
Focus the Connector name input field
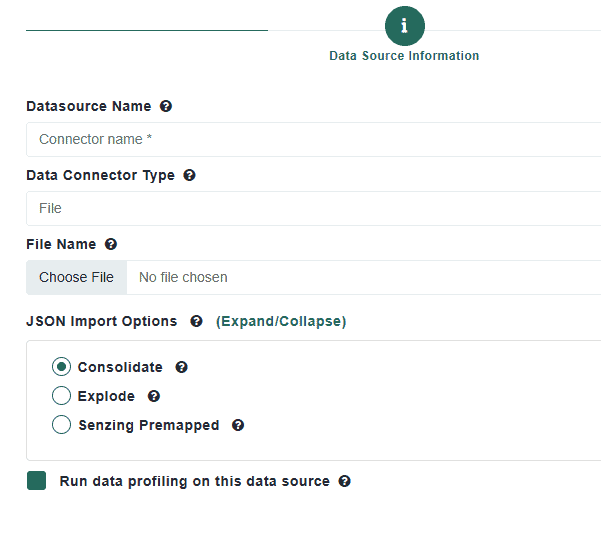coord(314,139)
